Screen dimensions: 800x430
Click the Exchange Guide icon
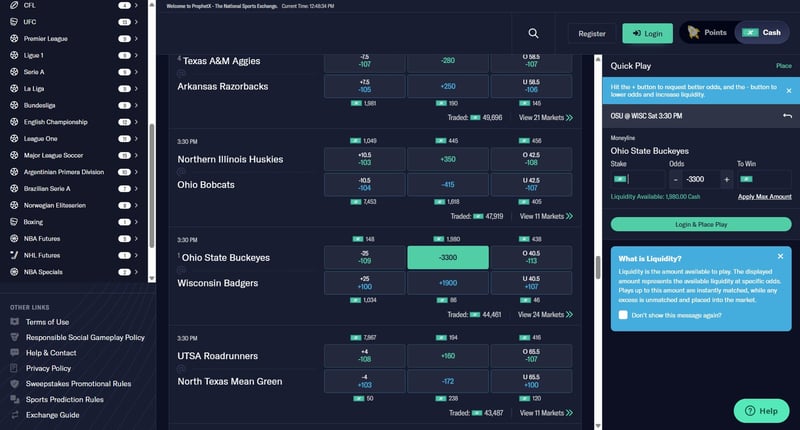point(14,414)
